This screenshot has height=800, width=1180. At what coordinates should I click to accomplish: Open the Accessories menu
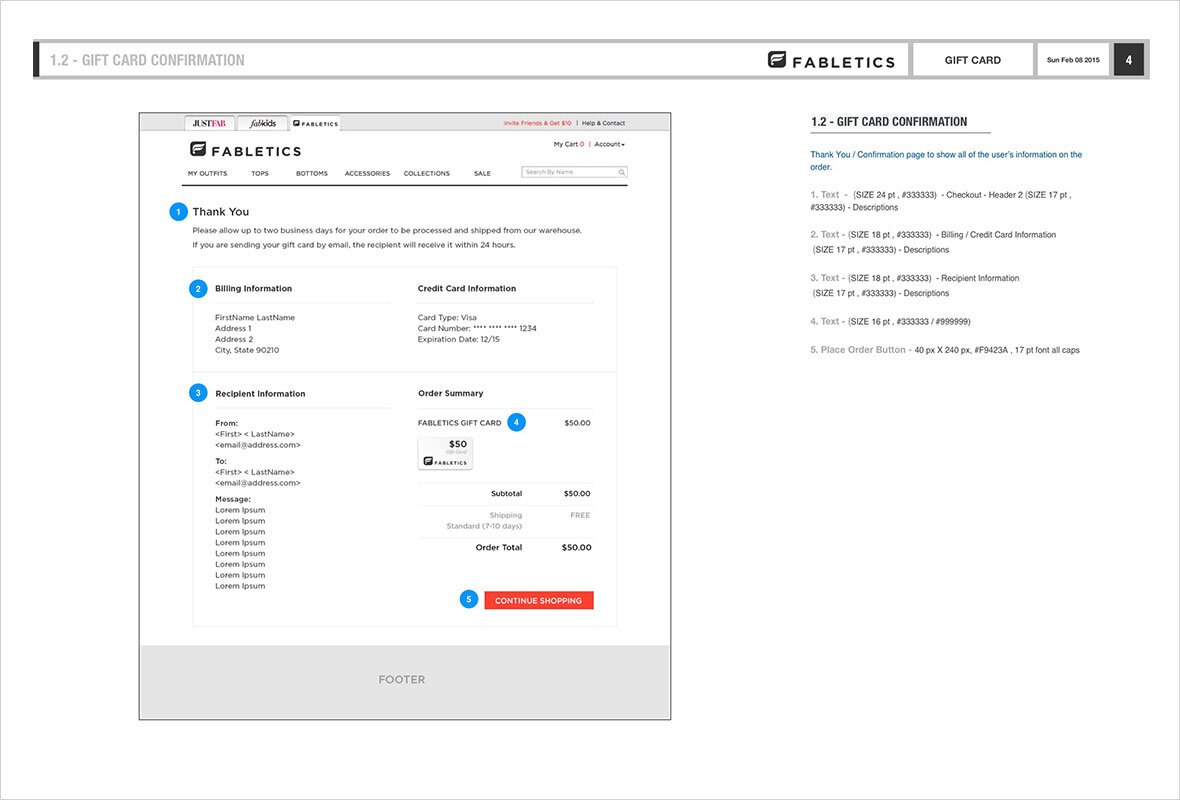tap(367, 173)
